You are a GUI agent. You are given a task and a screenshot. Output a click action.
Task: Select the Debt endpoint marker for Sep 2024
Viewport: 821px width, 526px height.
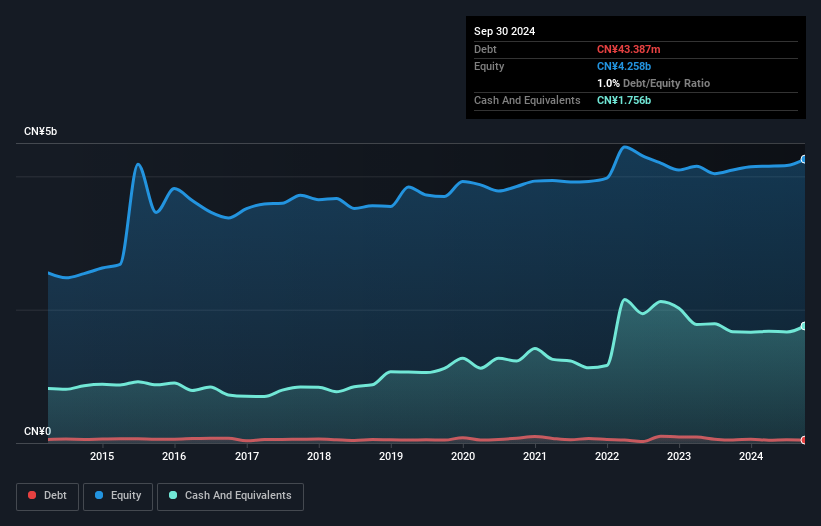click(804, 440)
